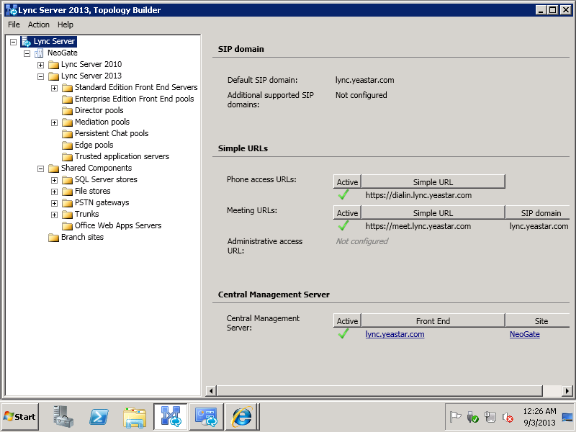Image resolution: width=576 pixels, height=432 pixels.
Task: Open Windows Explorer from the taskbar
Action: tap(134, 417)
